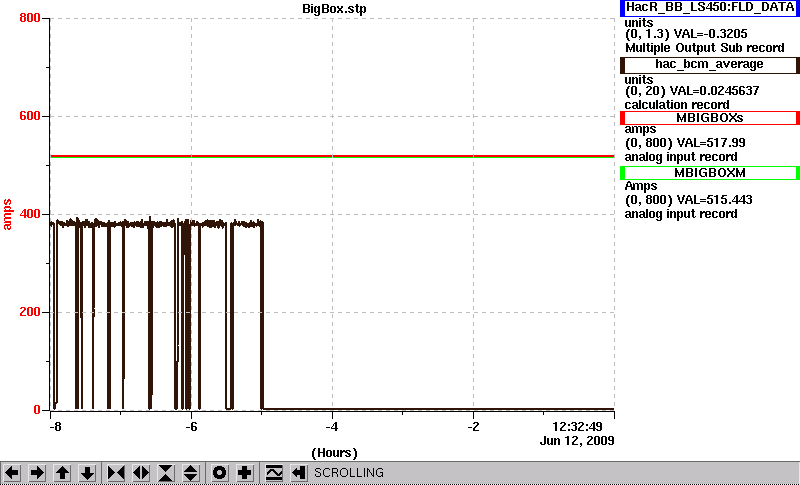The image size is (800, 485).
Task: Zoom out horizontally with the outward arrows icon
Action: tap(141, 473)
